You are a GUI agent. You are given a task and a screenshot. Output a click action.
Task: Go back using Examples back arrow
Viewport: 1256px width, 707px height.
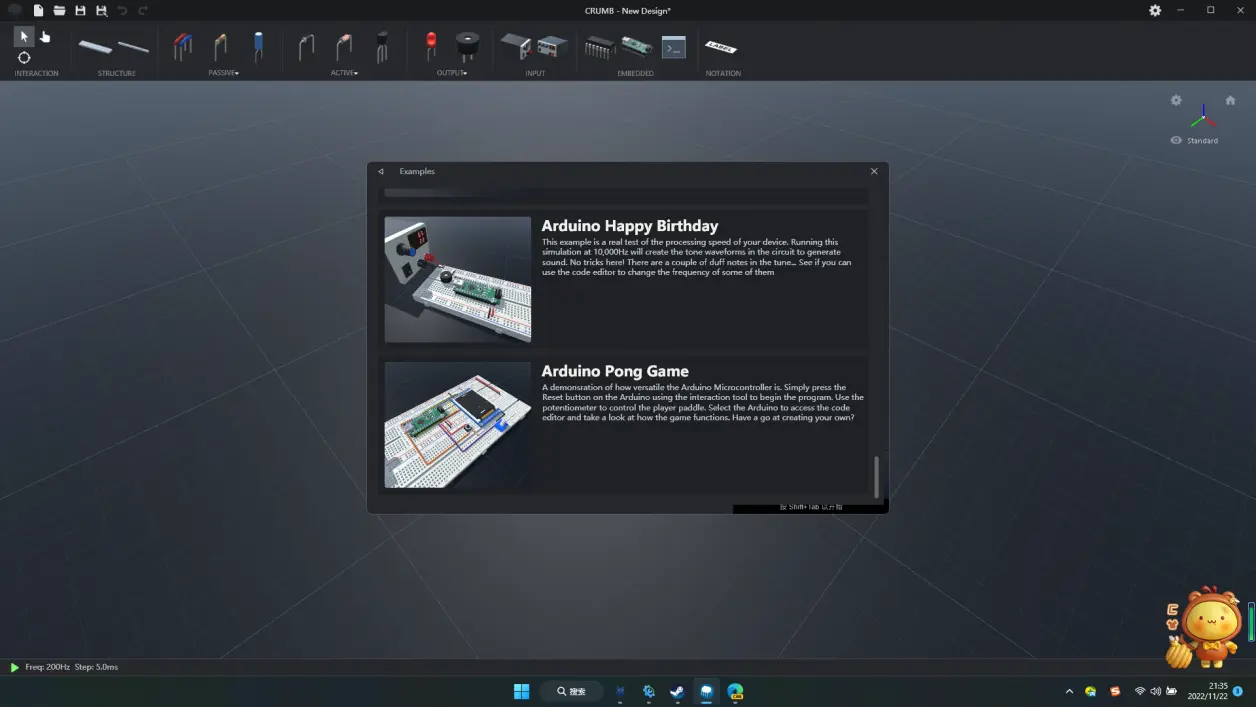[380, 171]
